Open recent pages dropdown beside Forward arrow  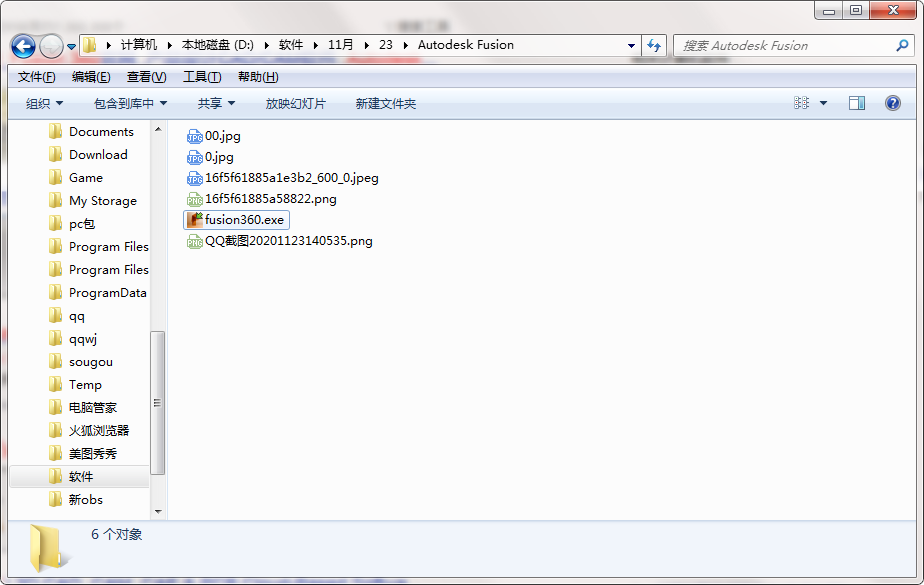point(71,47)
